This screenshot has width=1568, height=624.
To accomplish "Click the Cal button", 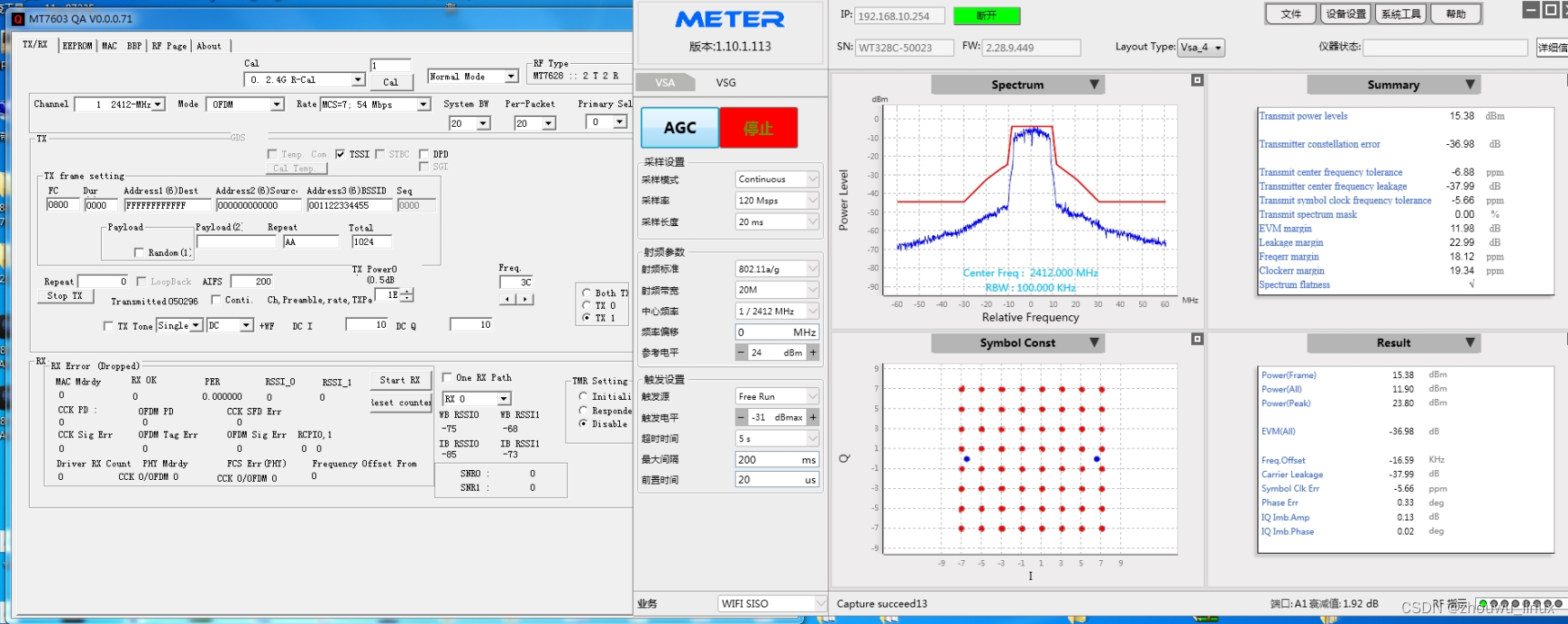I will [391, 82].
